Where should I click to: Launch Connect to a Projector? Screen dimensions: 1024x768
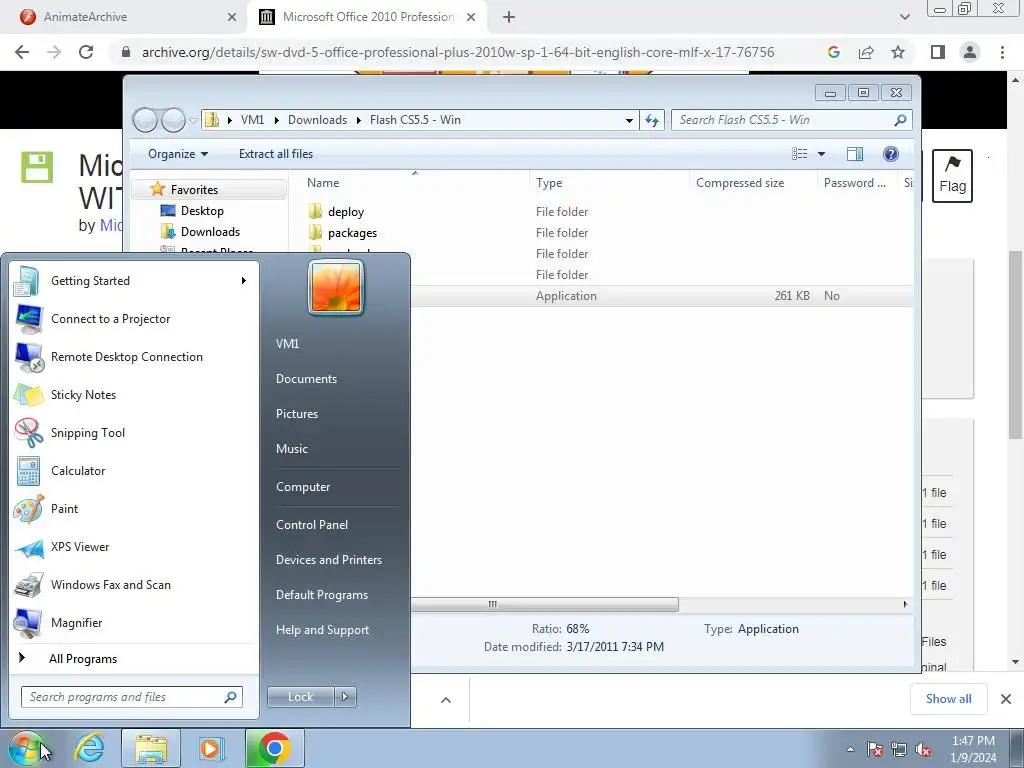tap(133, 319)
